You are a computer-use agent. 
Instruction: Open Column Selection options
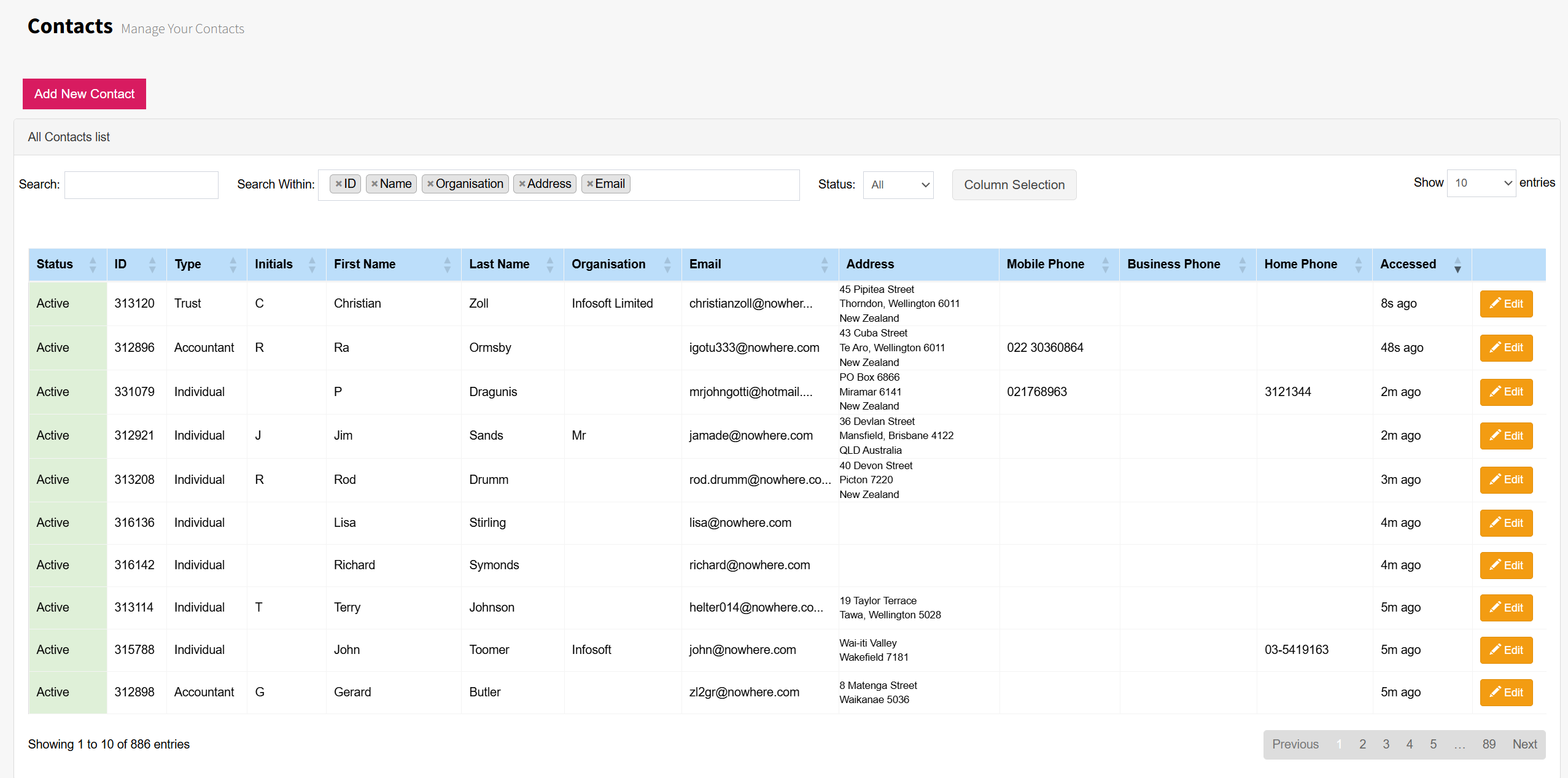pyautogui.click(x=1014, y=185)
